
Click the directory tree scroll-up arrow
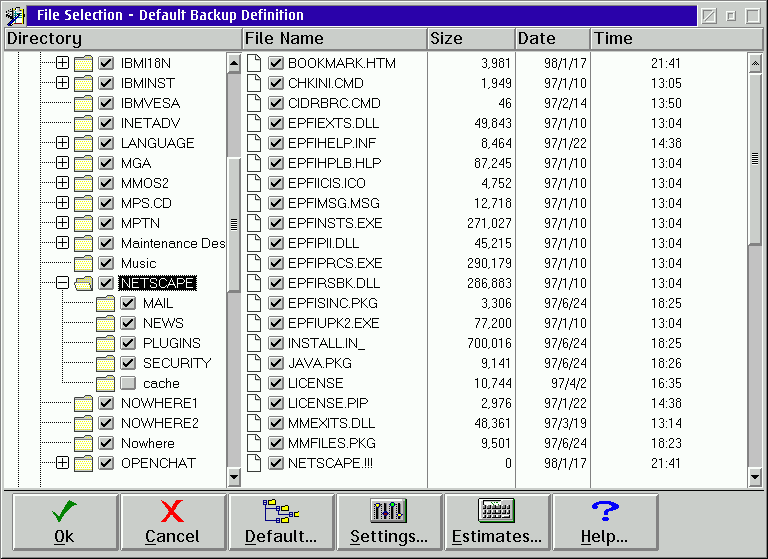coord(234,63)
